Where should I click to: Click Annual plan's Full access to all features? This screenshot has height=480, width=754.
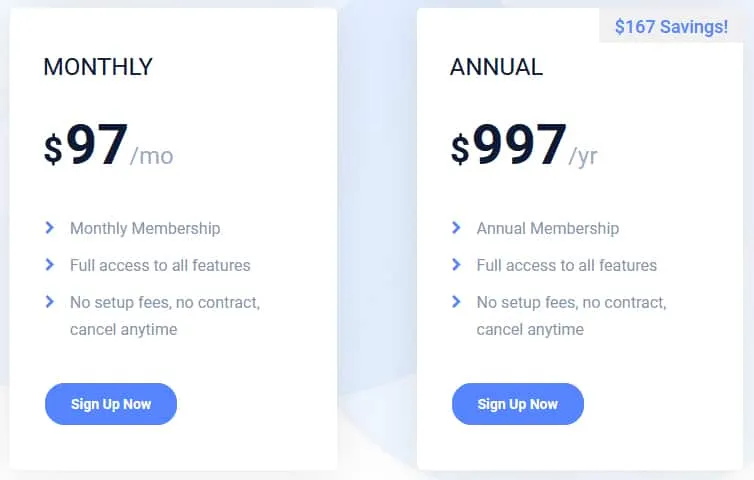tap(567, 265)
